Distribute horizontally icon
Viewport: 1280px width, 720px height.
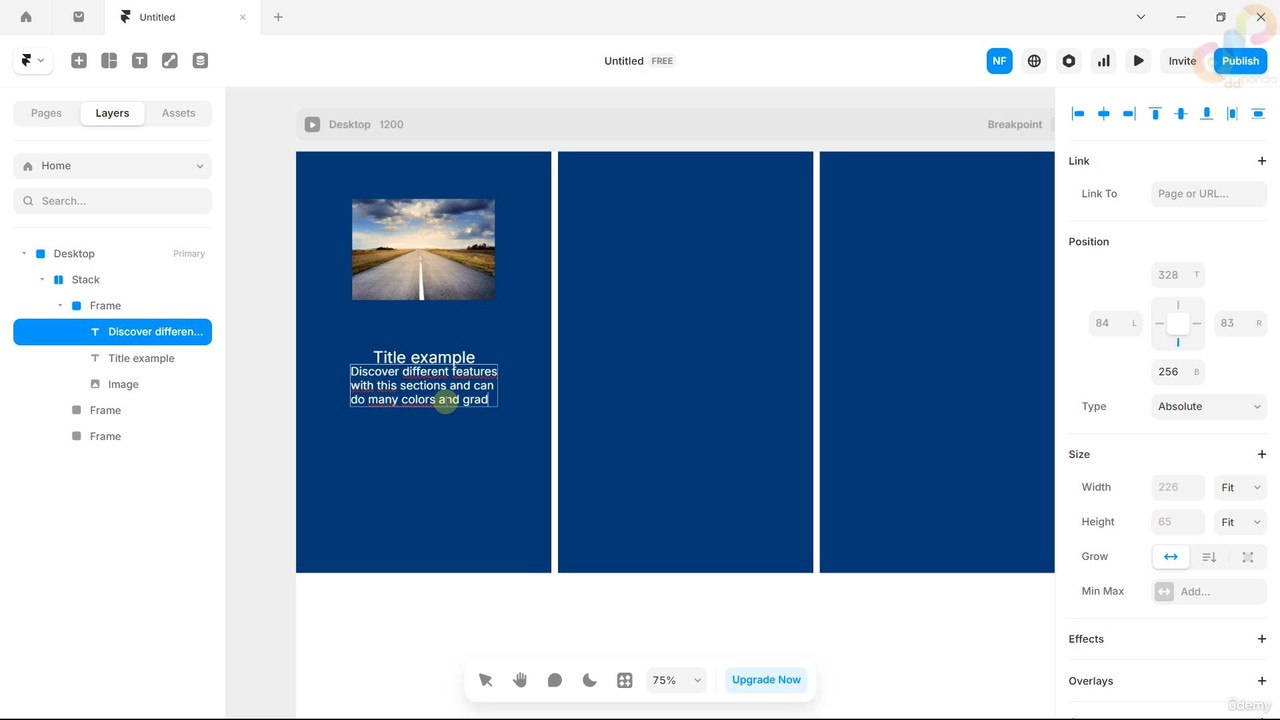pos(1232,114)
